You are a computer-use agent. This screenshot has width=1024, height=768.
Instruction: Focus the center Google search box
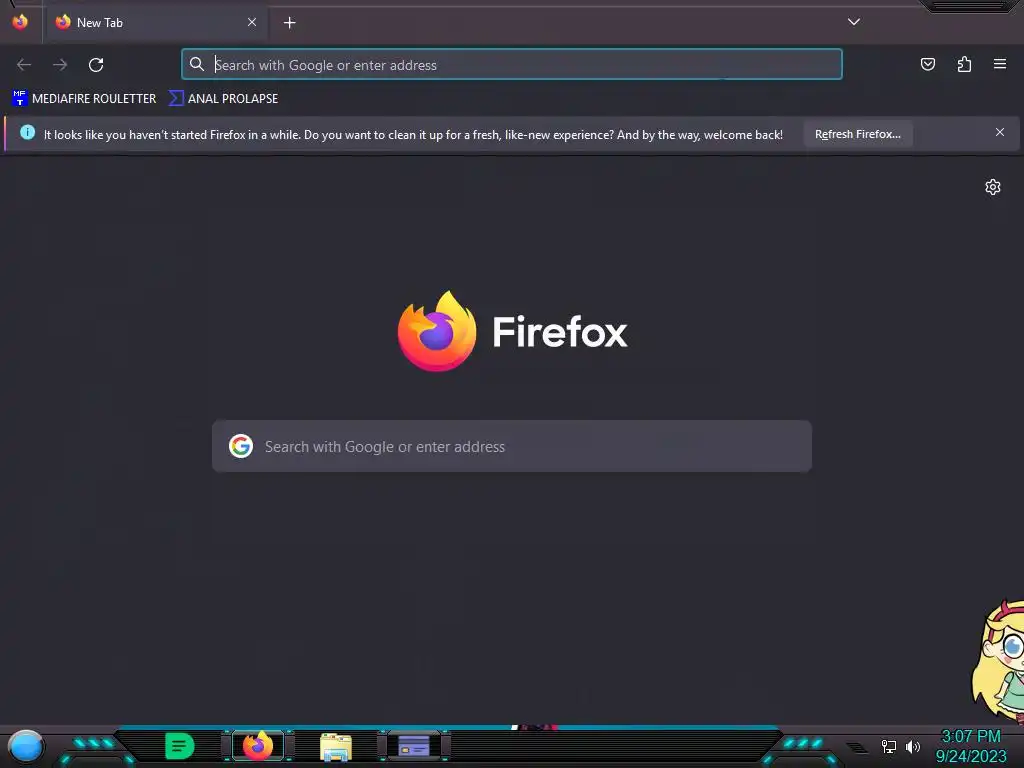(512, 446)
